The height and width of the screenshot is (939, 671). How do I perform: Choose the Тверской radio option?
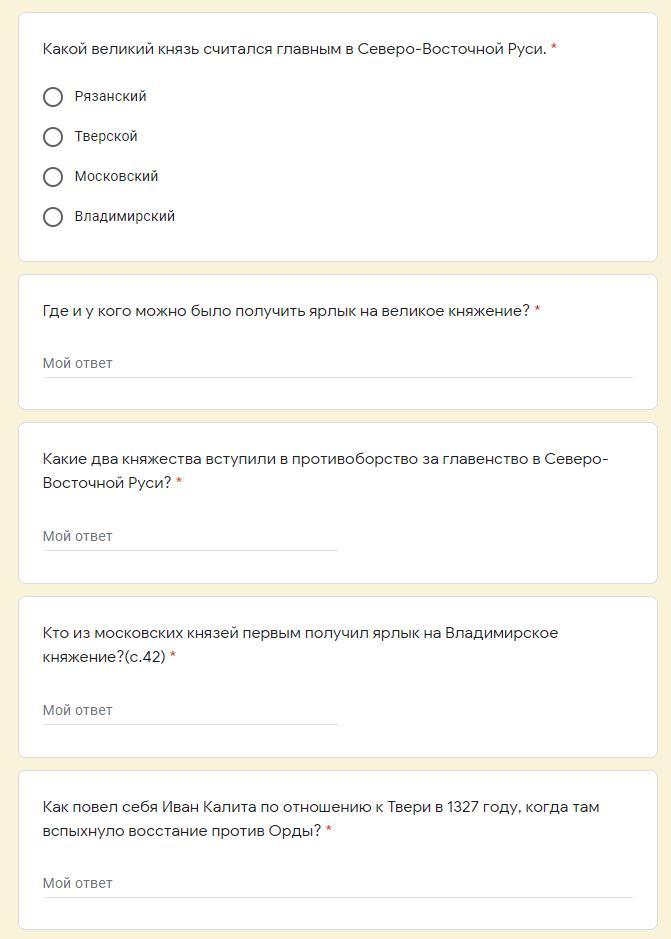point(53,137)
